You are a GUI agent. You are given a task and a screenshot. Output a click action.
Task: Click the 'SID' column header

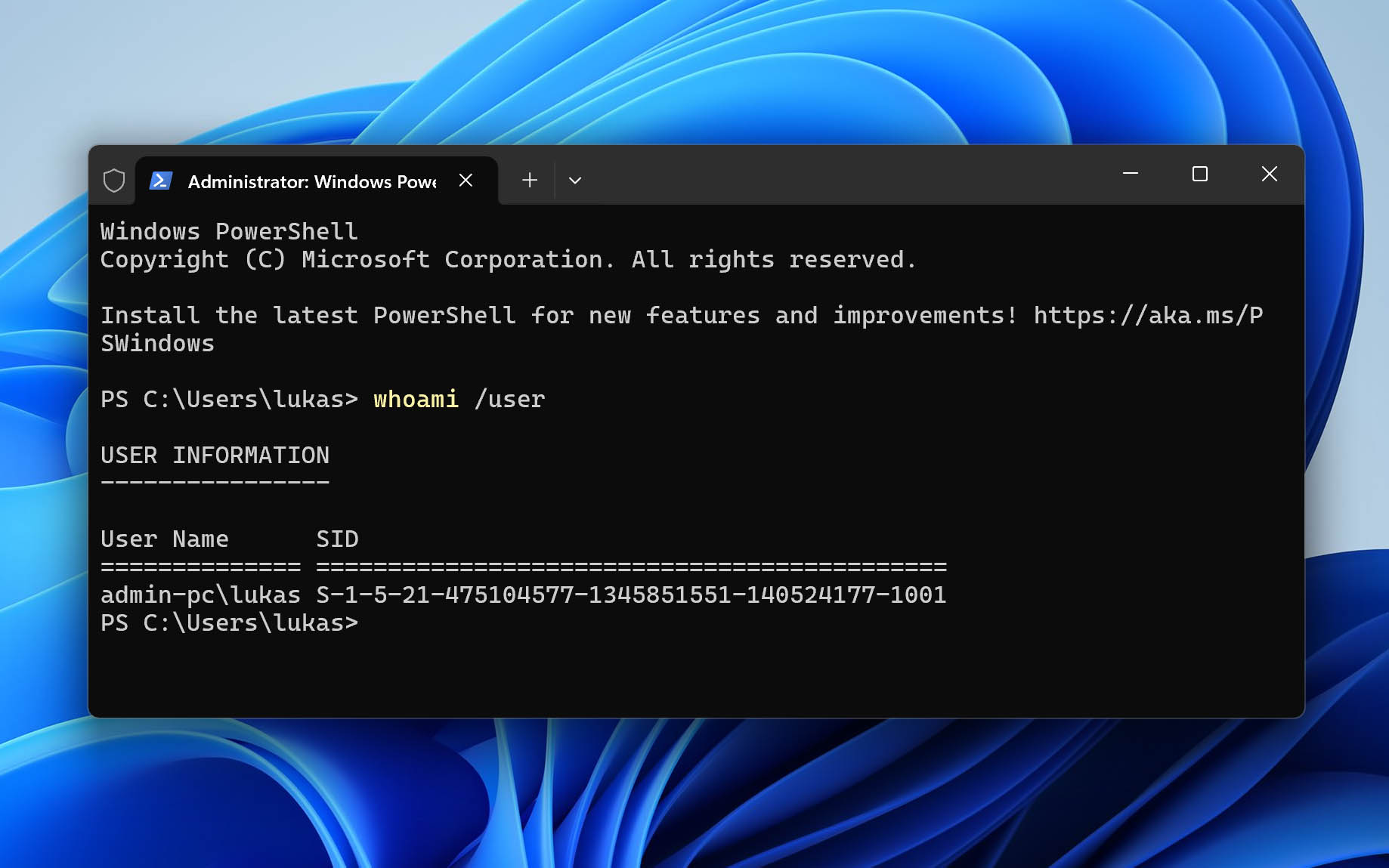(x=337, y=539)
